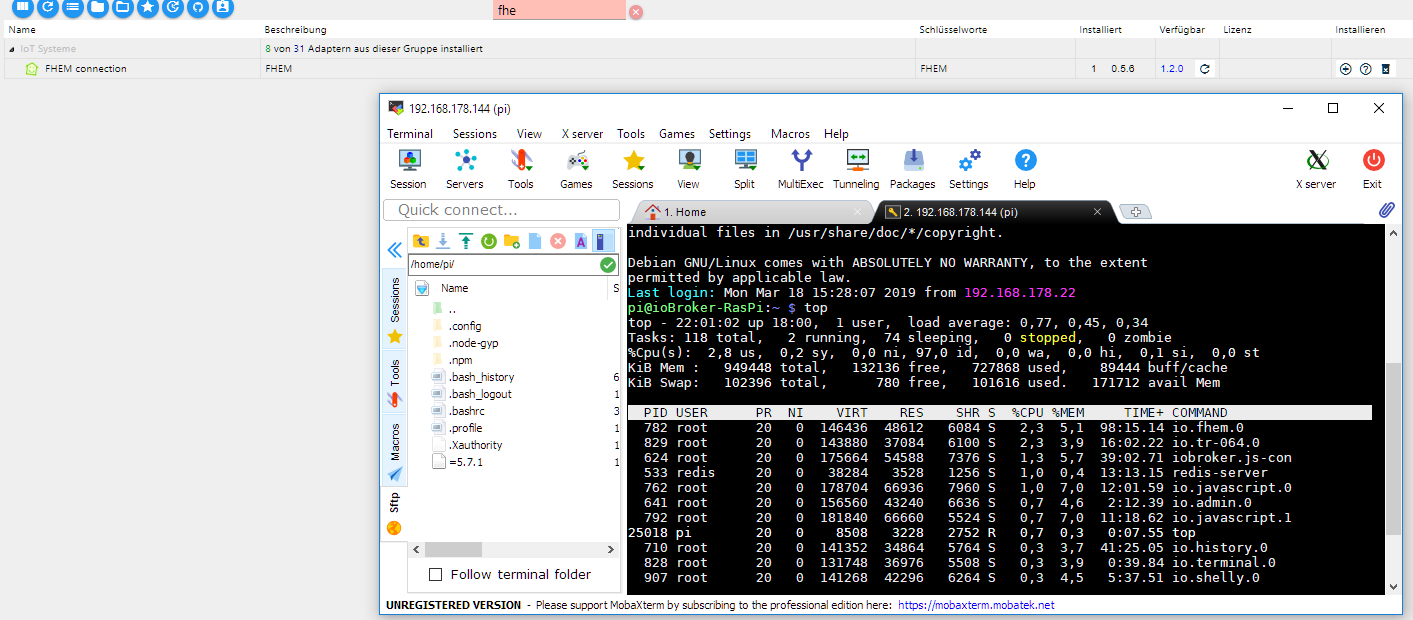Add FHEM adapter instance with plus icon

pos(1345,69)
